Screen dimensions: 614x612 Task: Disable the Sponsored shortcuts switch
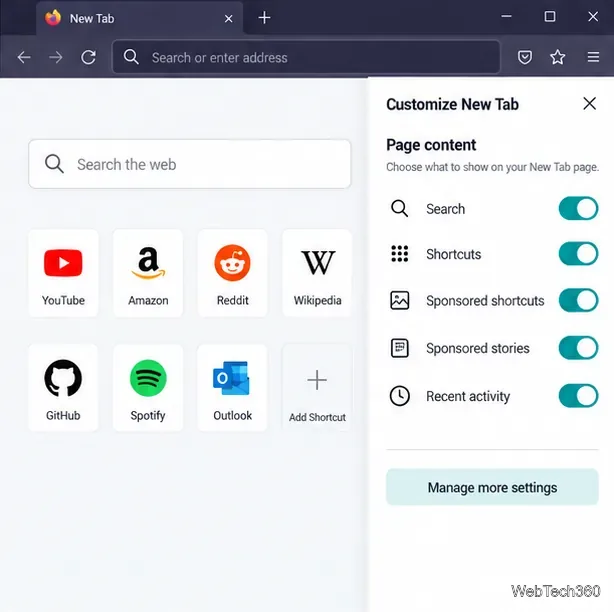tap(578, 300)
